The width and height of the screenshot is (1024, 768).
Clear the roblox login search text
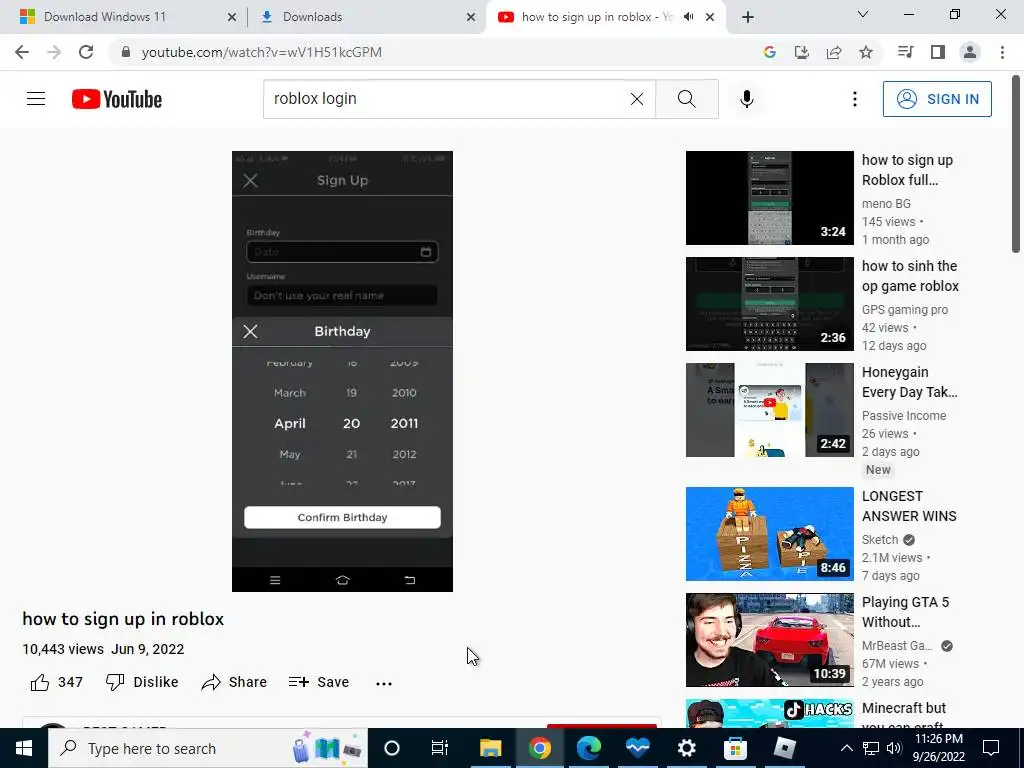click(637, 99)
